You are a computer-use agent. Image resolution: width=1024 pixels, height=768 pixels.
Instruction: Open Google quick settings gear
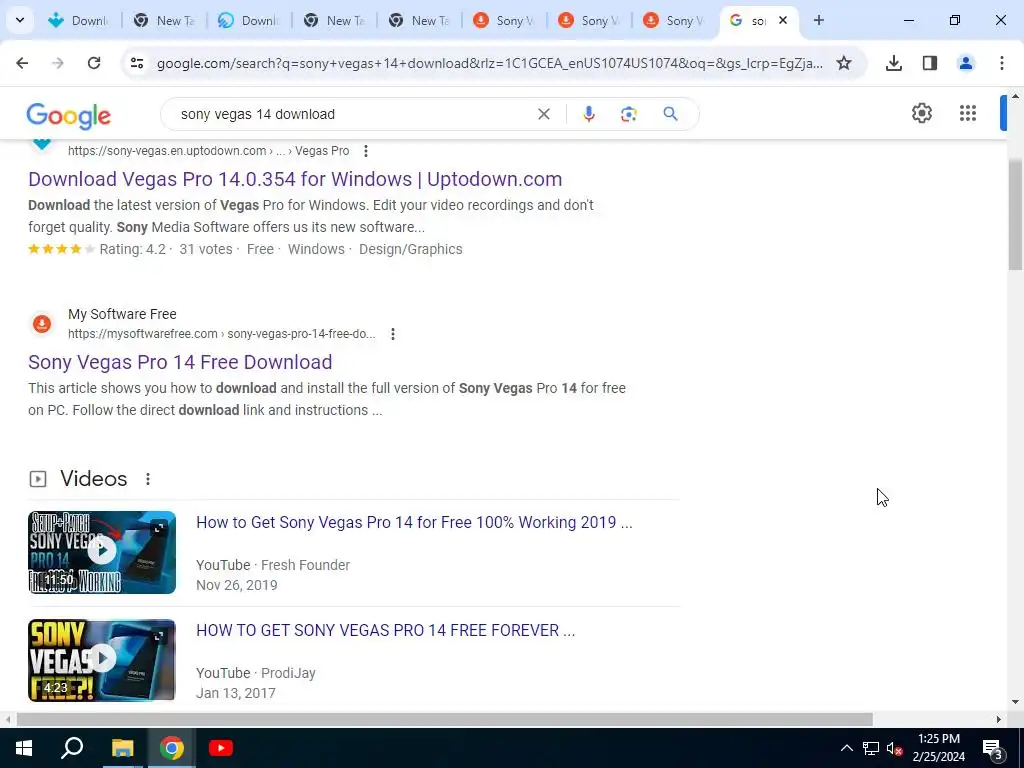click(921, 113)
